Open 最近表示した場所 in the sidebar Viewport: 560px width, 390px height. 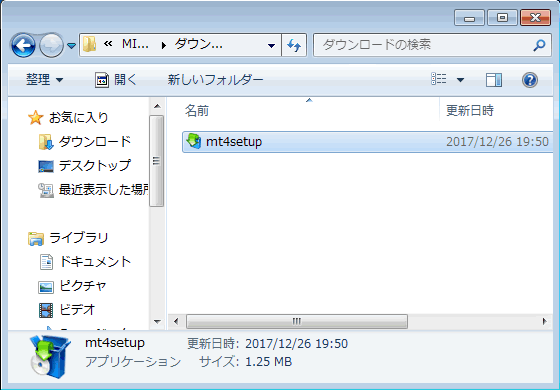pyautogui.click(x=104, y=190)
